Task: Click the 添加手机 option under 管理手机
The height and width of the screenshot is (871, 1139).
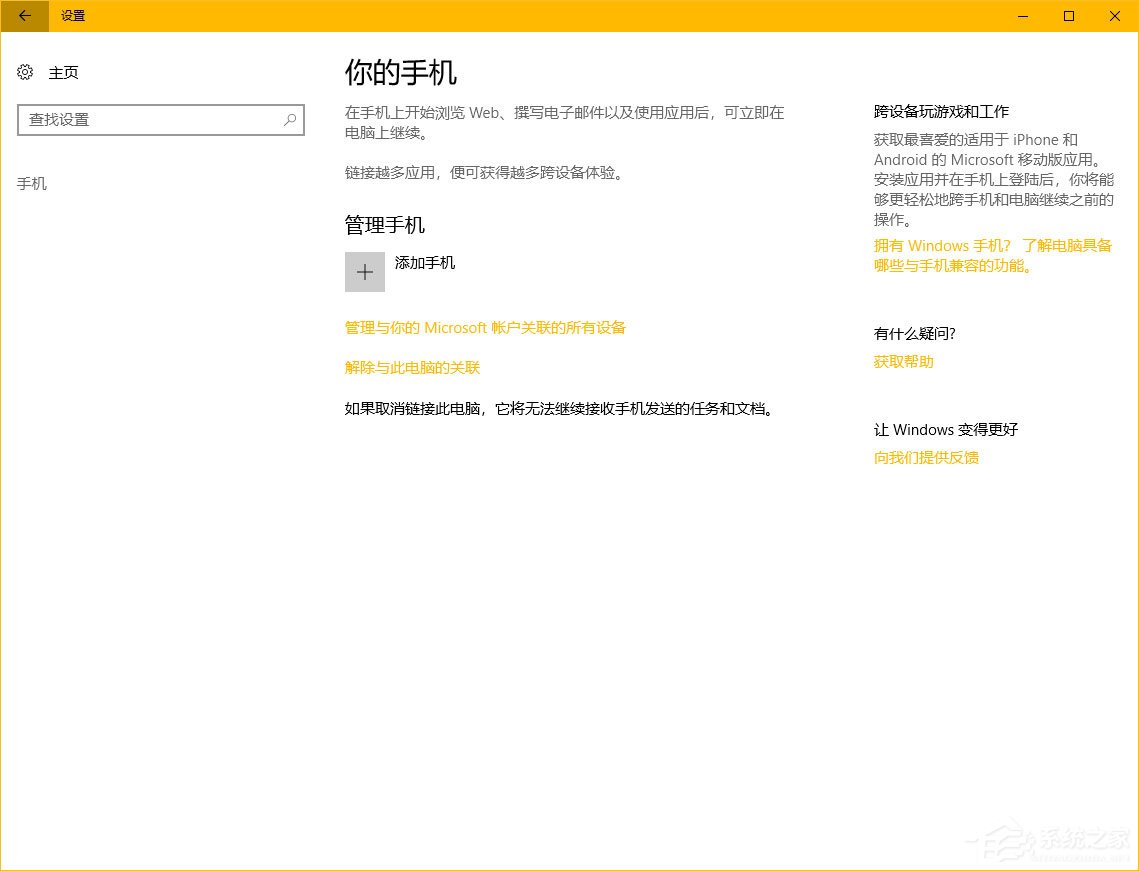Action: (425, 263)
